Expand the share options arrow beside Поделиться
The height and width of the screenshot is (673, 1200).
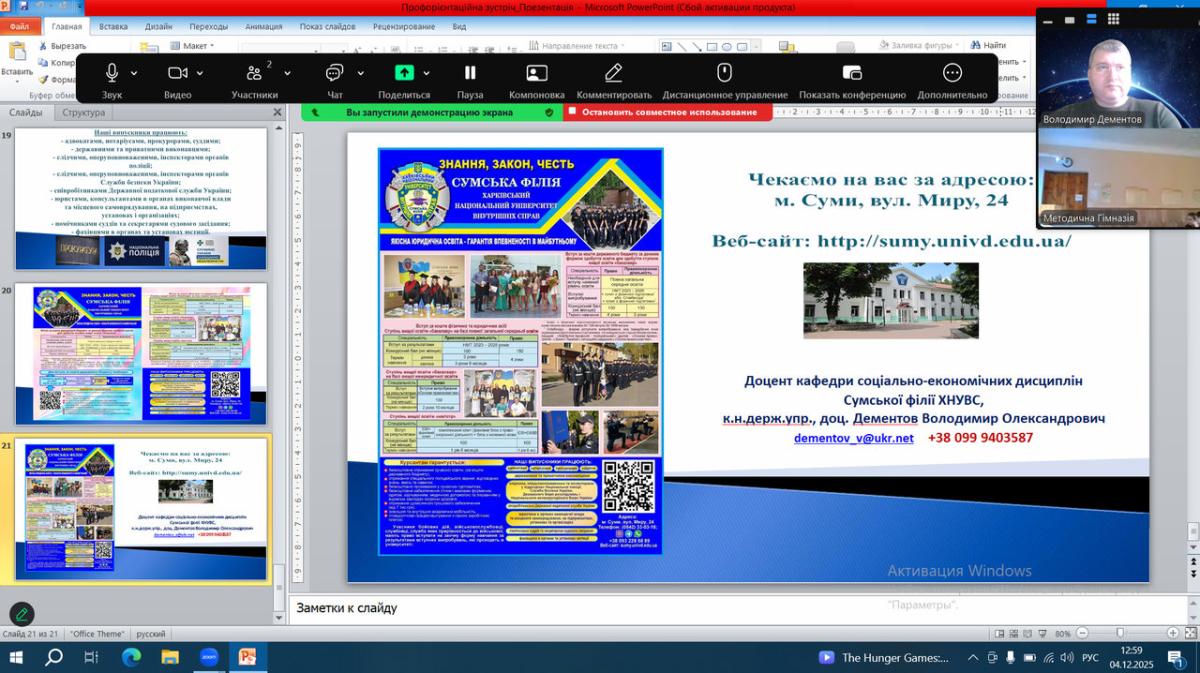pos(427,73)
